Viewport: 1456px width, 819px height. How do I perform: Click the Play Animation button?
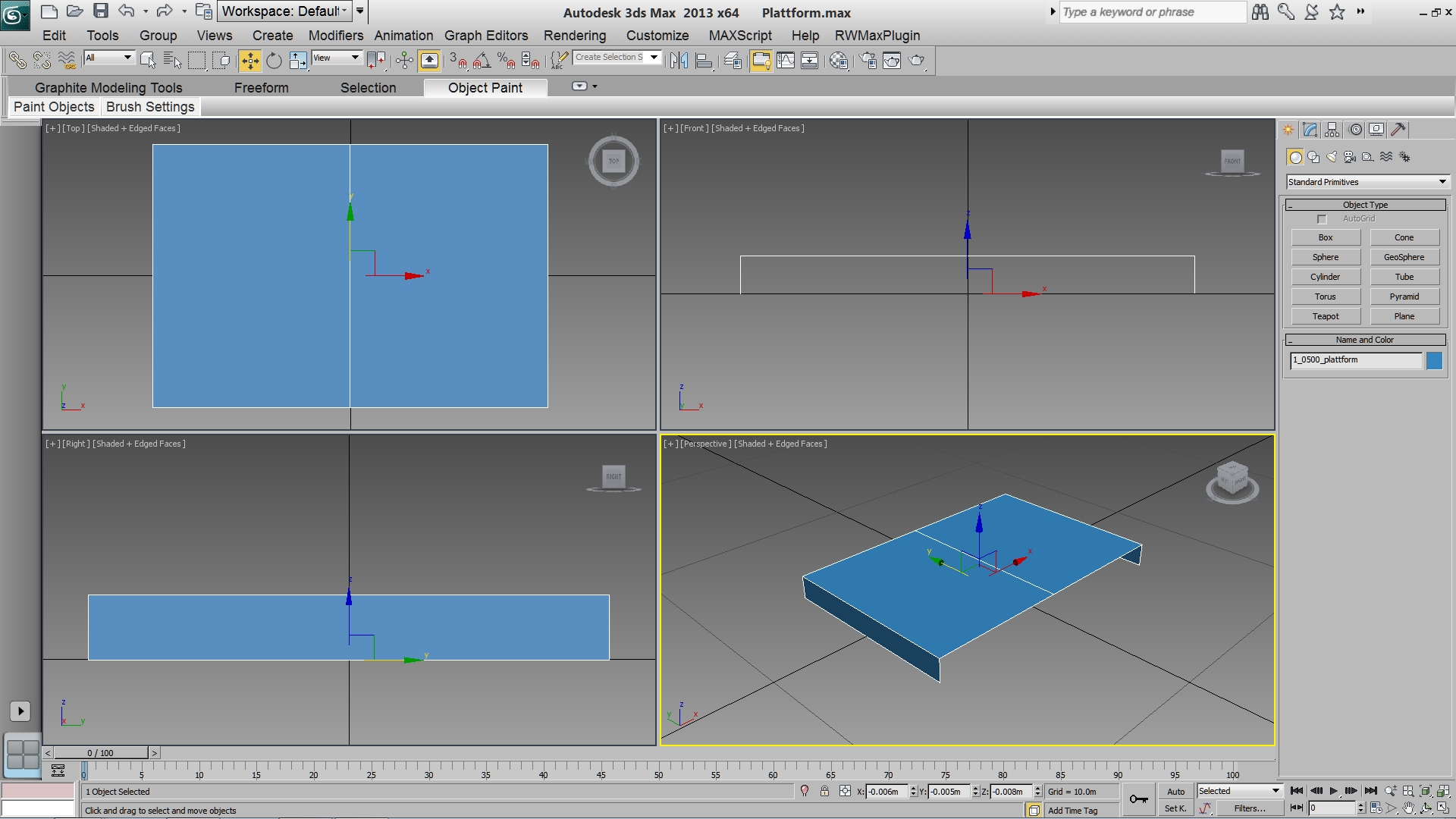(1333, 791)
